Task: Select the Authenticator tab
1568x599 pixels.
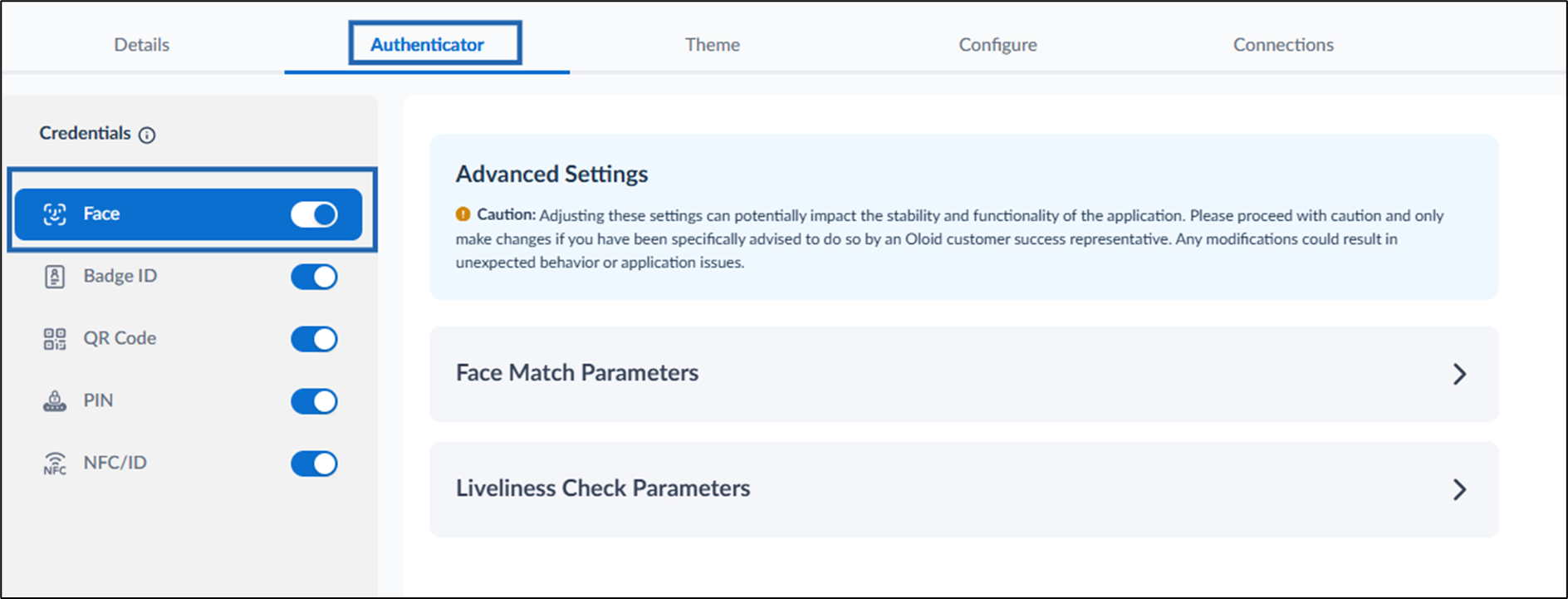Action: 427,45
